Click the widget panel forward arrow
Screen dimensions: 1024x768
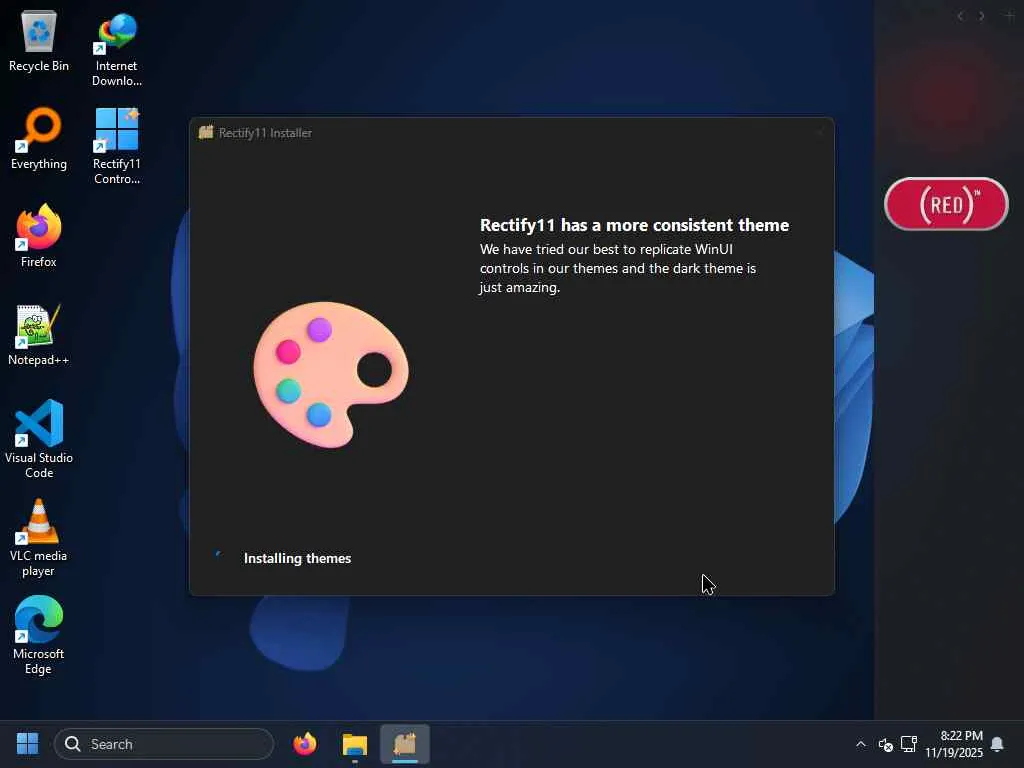(x=982, y=16)
